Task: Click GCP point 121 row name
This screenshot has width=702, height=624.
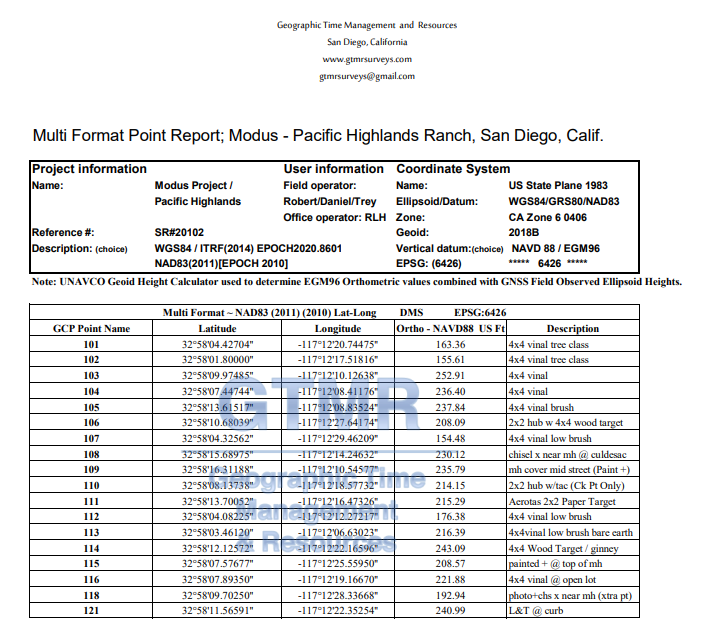Action: (x=91, y=611)
